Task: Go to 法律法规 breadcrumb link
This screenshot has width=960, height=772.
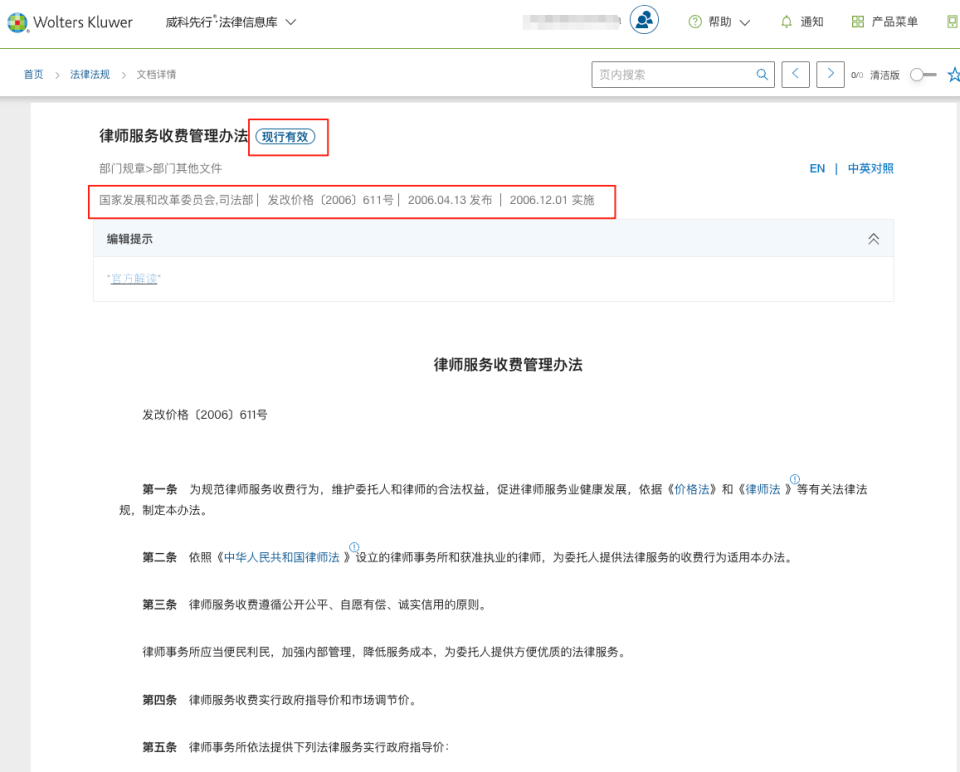Action: [89, 74]
